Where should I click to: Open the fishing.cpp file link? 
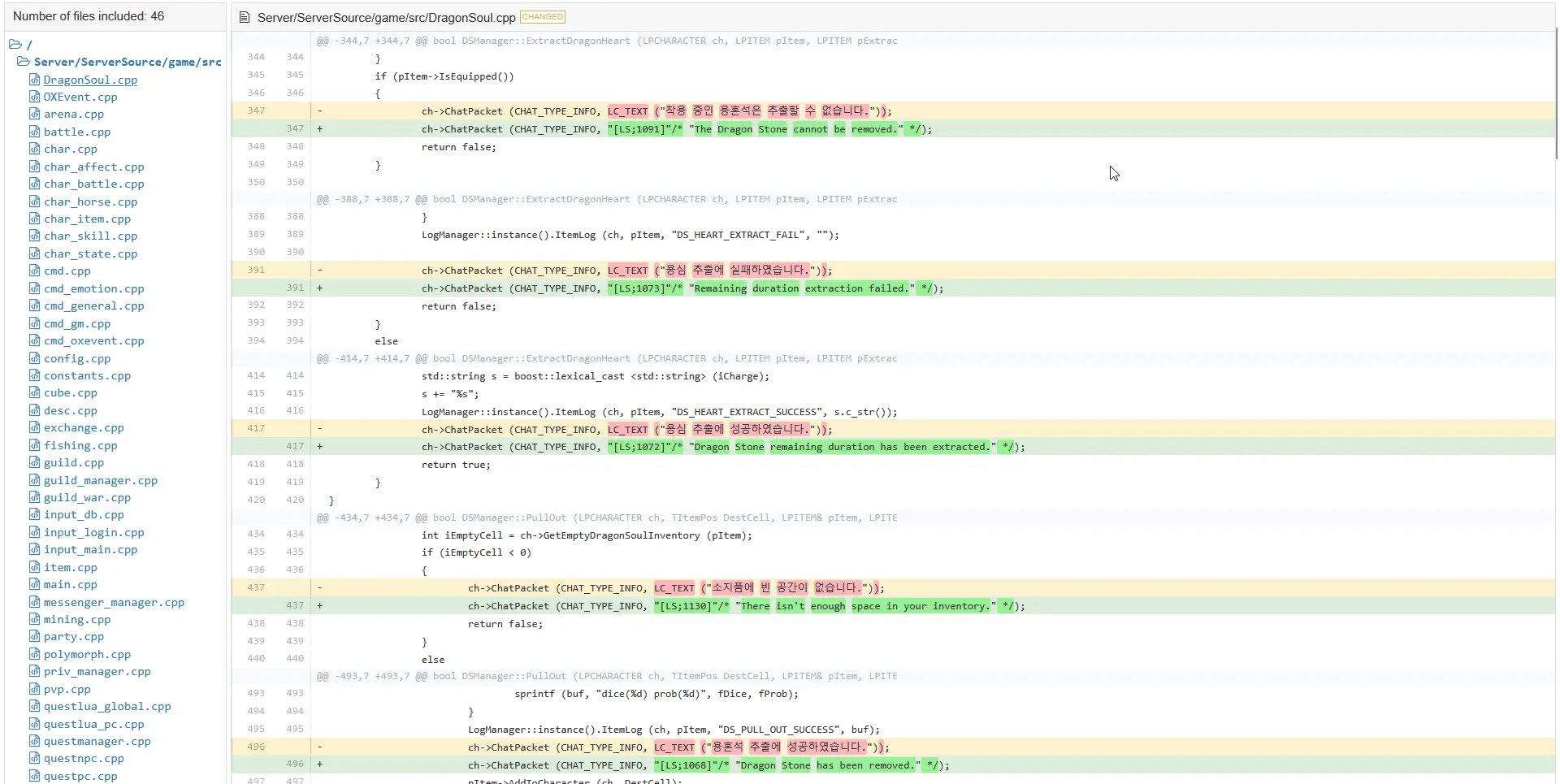click(x=80, y=445)
